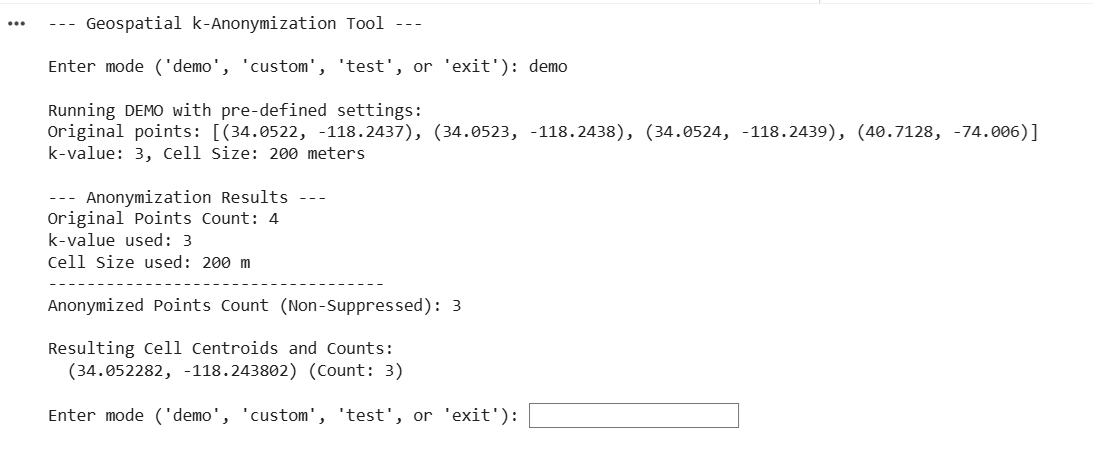Screen dimensions: 1093x465
Task: Click the dashed separator line
Action: [x=215, y=284]
